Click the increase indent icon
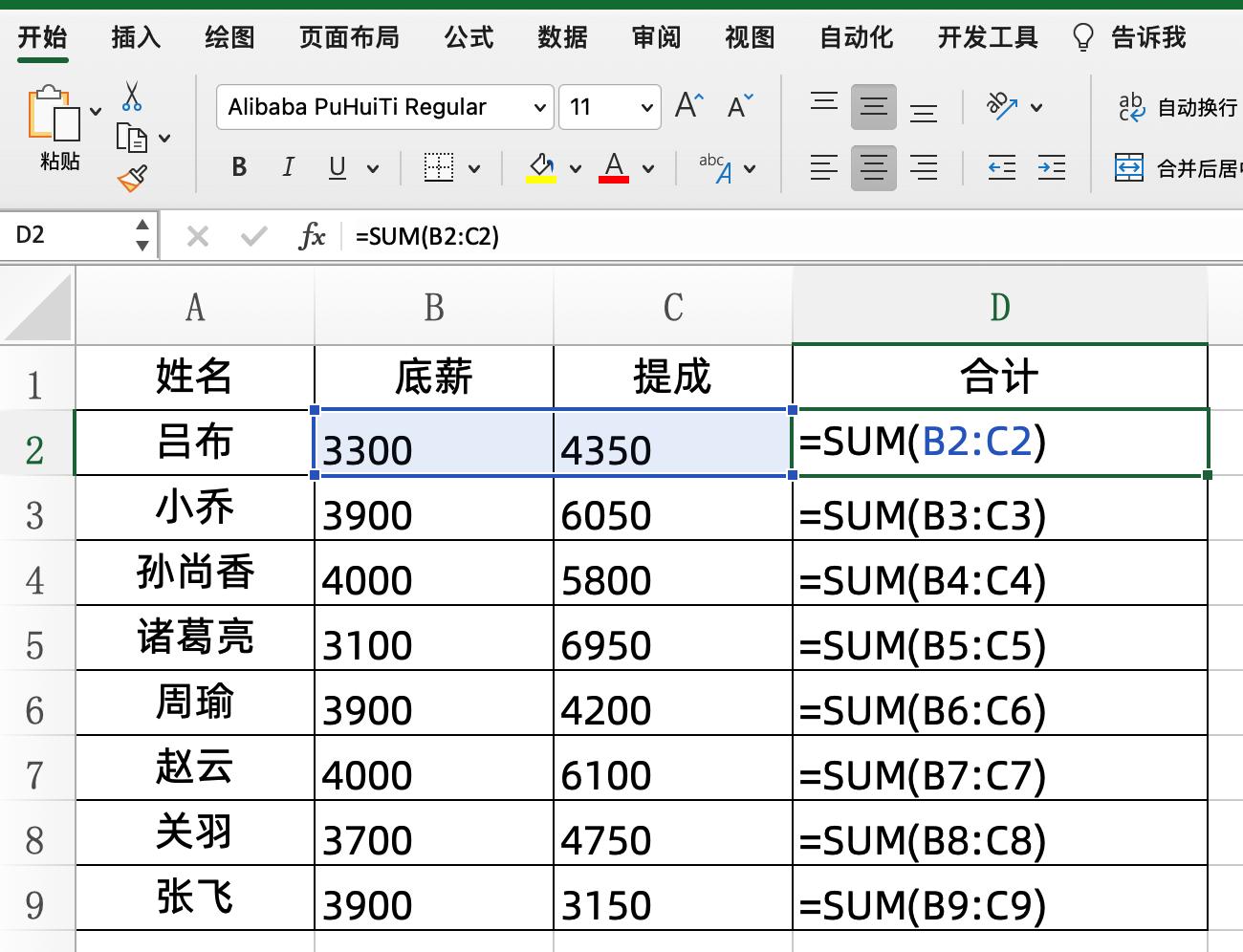 pyautogui.click(x=1052, y=168)
